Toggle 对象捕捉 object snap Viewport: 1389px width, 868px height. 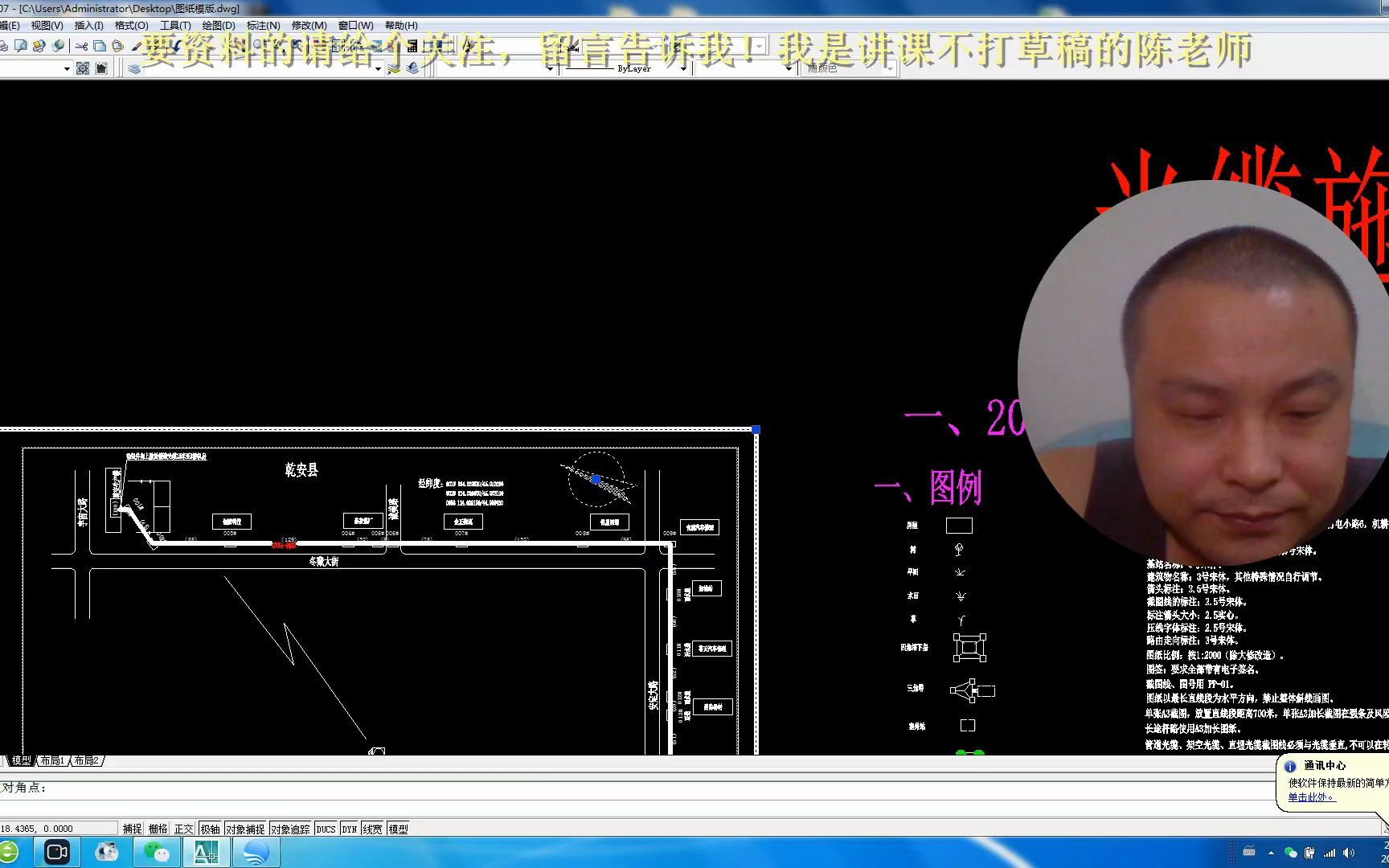point(245,829)
